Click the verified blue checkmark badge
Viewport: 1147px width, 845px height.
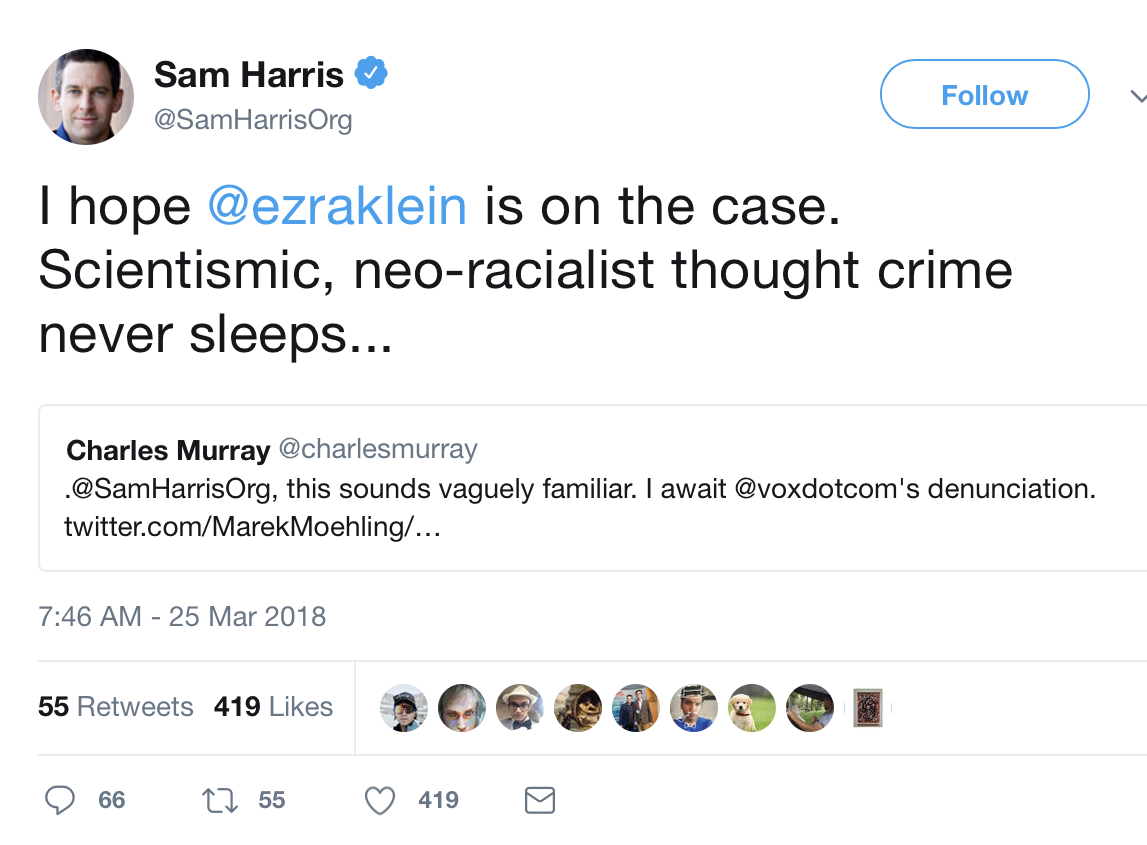tap(373, 72)
